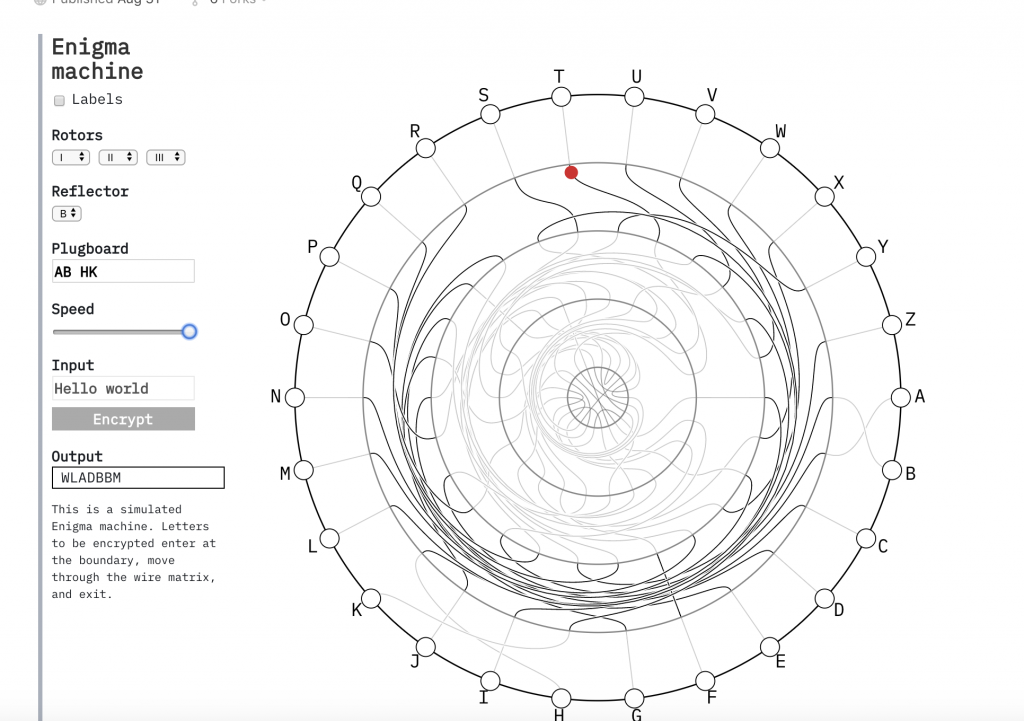This screenshot has height=721, width=1024.
Task: Select the letter H node circle
Action: [x=561, y=698]
